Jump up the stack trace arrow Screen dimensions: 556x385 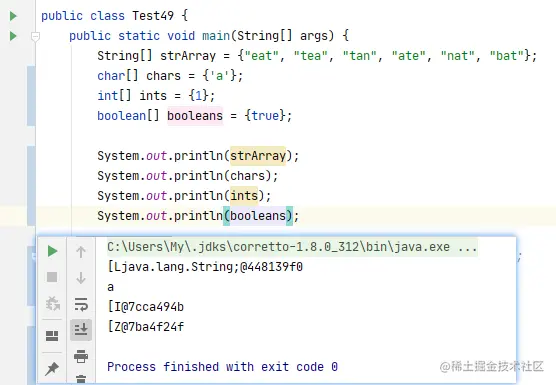(x=81, y=252)
